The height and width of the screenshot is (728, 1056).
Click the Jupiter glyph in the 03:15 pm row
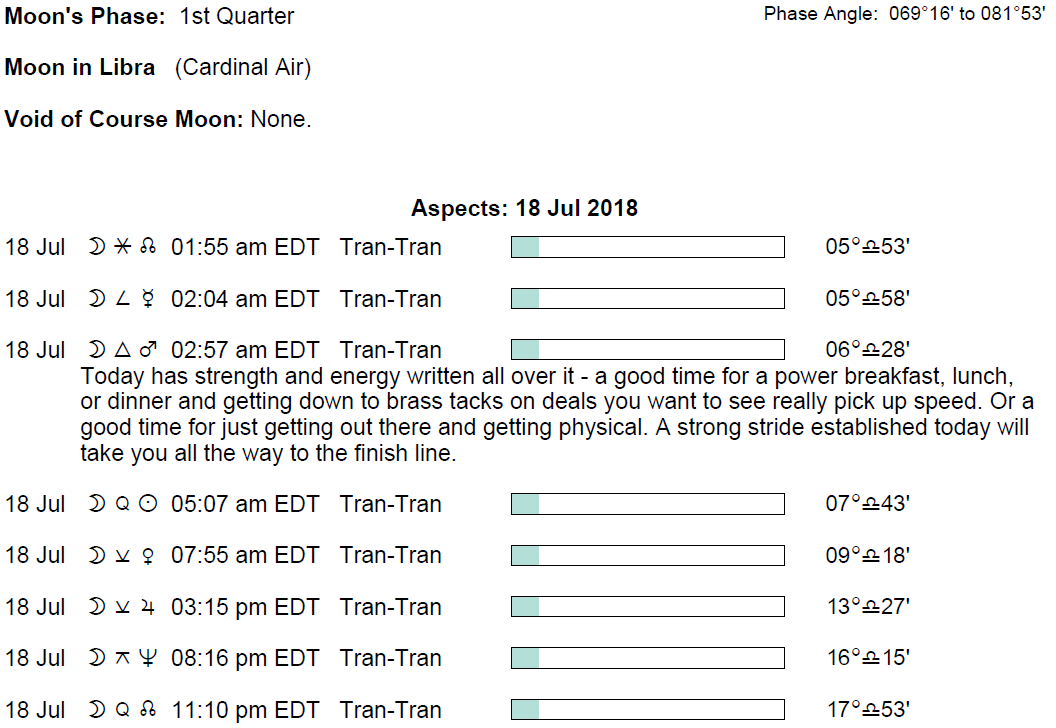pos(148,607)
